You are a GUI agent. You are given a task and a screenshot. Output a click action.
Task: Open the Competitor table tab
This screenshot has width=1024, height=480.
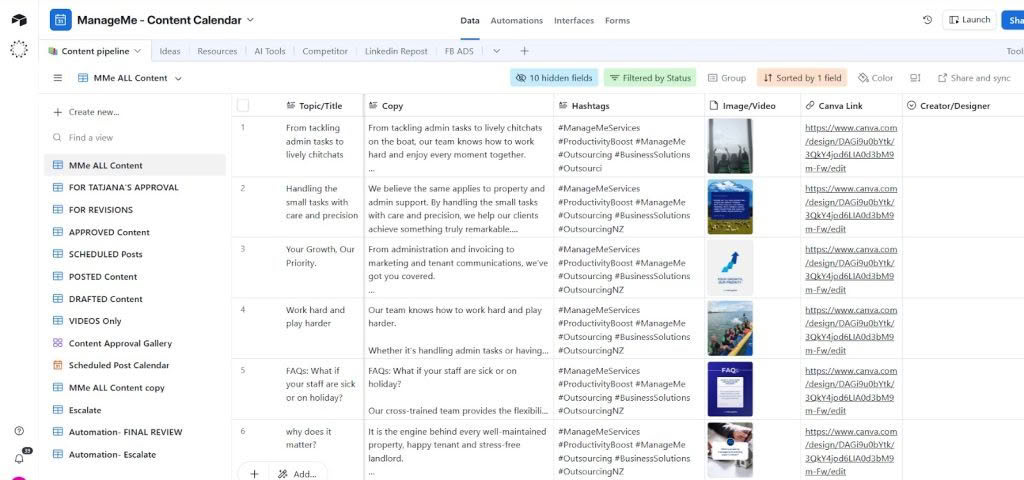[x=325, y=51]
